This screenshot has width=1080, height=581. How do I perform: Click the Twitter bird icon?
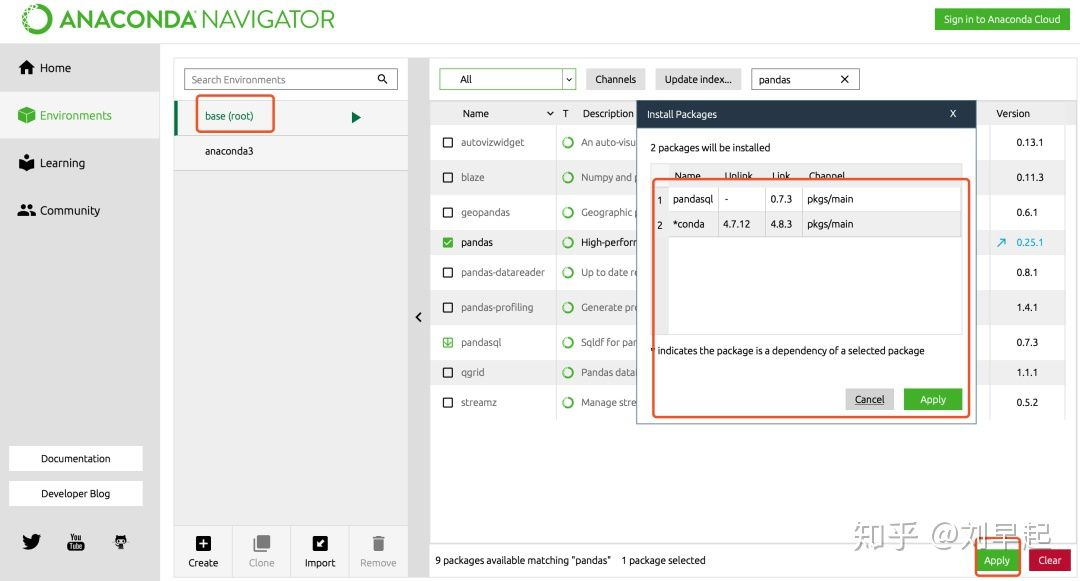[x=31, y=542]
